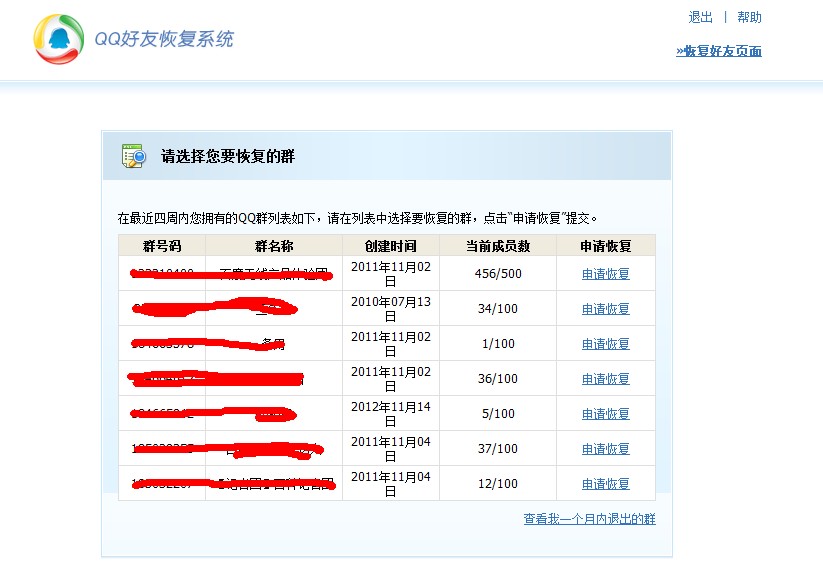823x586 pixels.
Task: Click the 2012年11月14日 creation date cell
Action: 391,414
